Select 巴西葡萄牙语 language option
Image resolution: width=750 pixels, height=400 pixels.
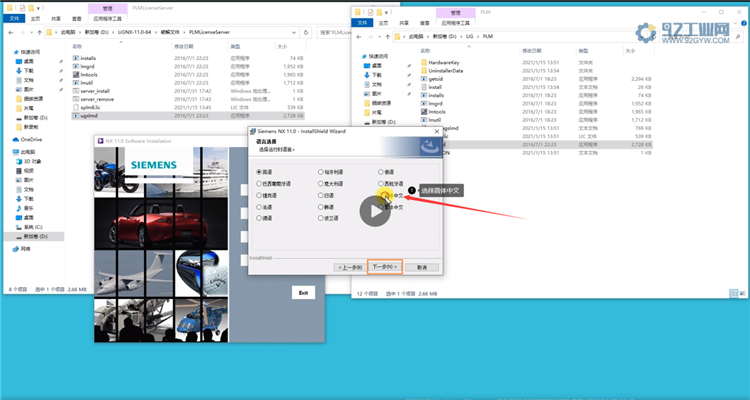(259, 184)
